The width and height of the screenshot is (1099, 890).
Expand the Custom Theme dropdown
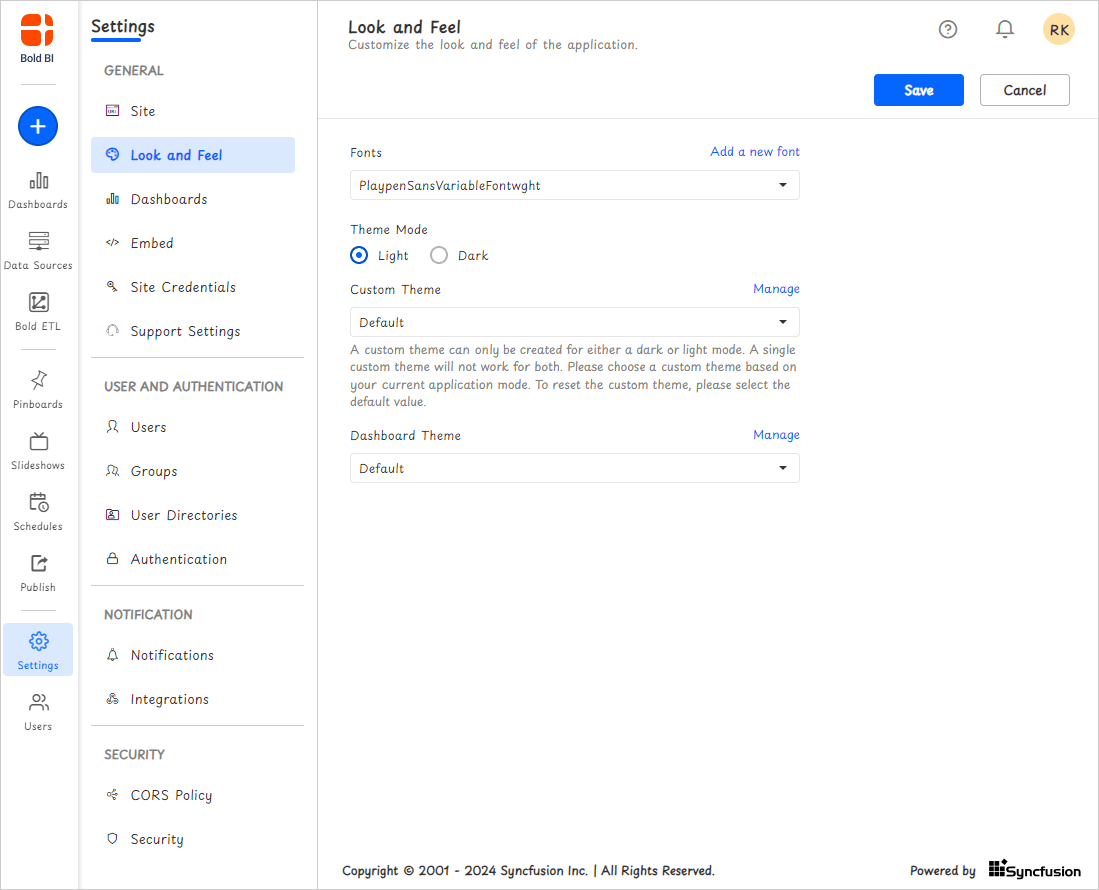pos(574,322)
